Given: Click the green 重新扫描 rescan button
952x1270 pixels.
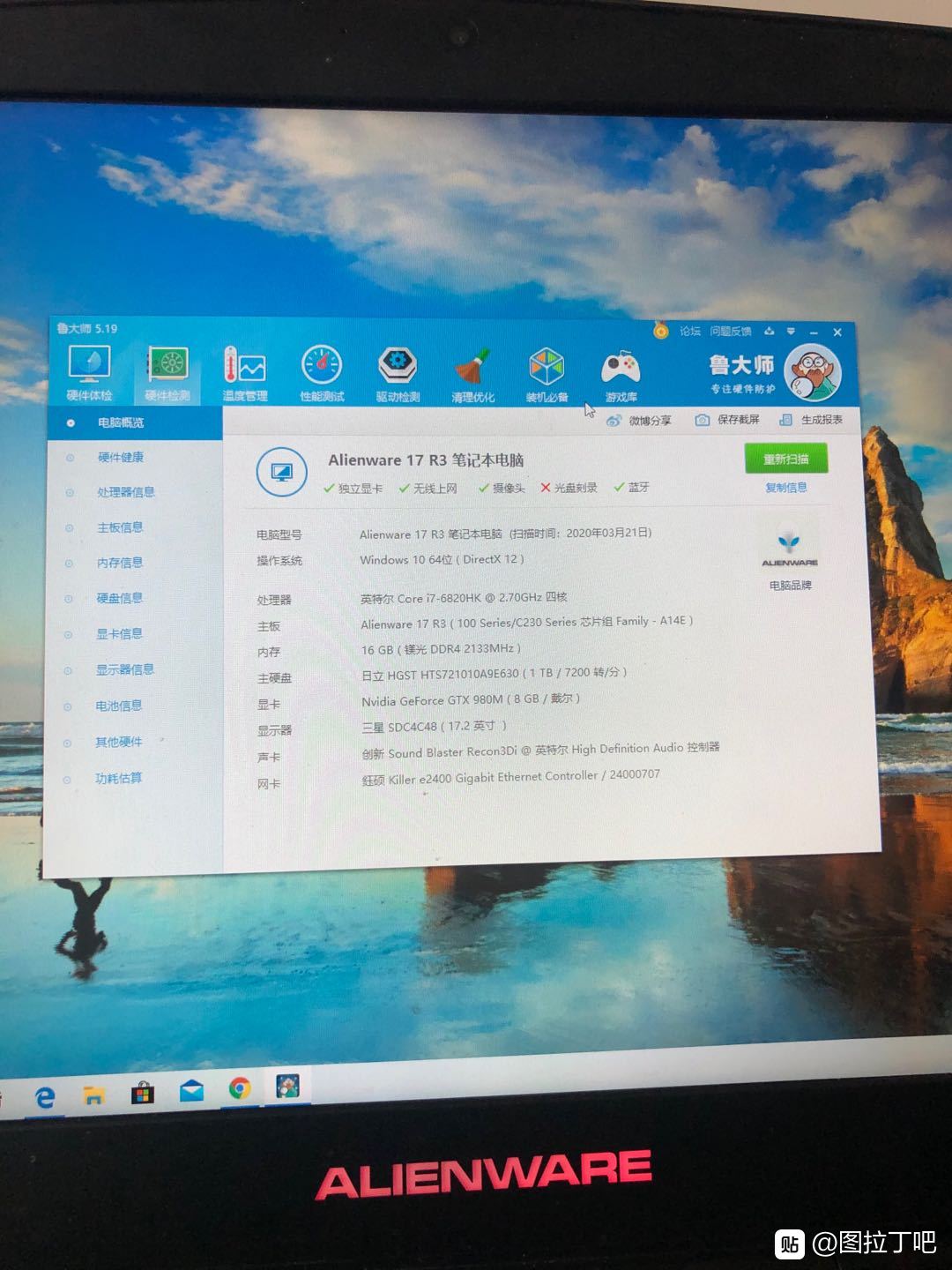Looking at the screenshot, I should [786, 459].
